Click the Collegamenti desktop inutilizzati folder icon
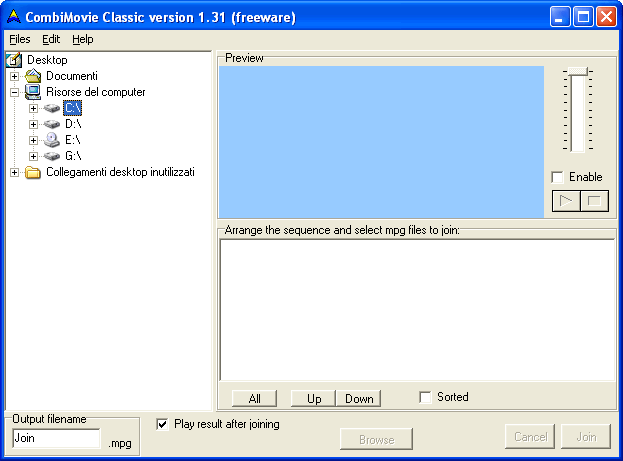 pos(33,172)
